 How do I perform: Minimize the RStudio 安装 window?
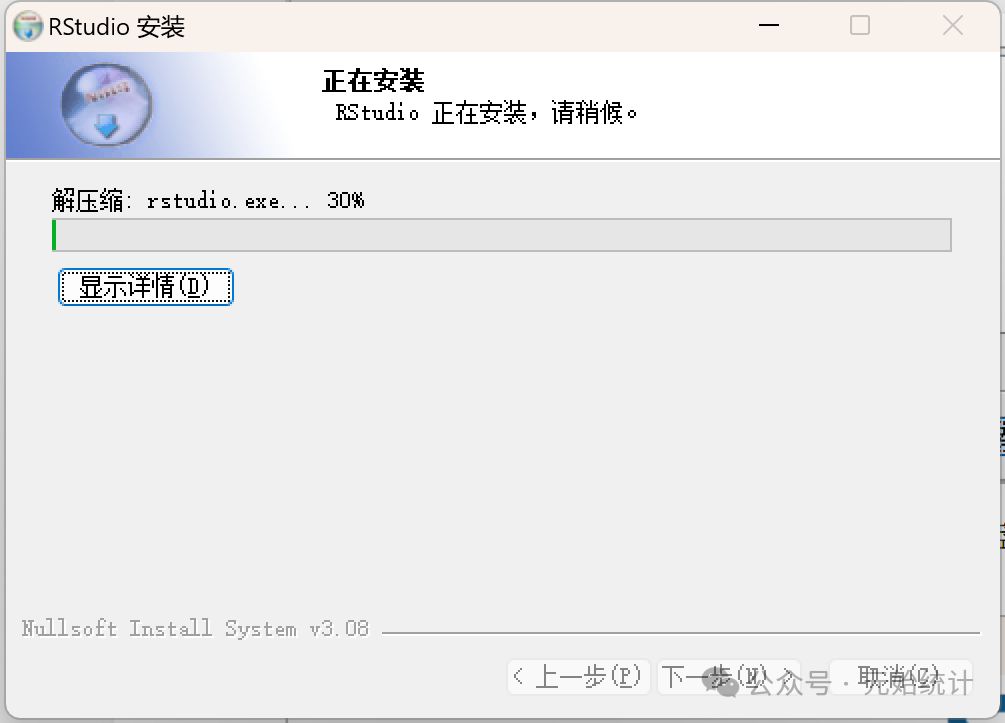click(x=768, y=26)
